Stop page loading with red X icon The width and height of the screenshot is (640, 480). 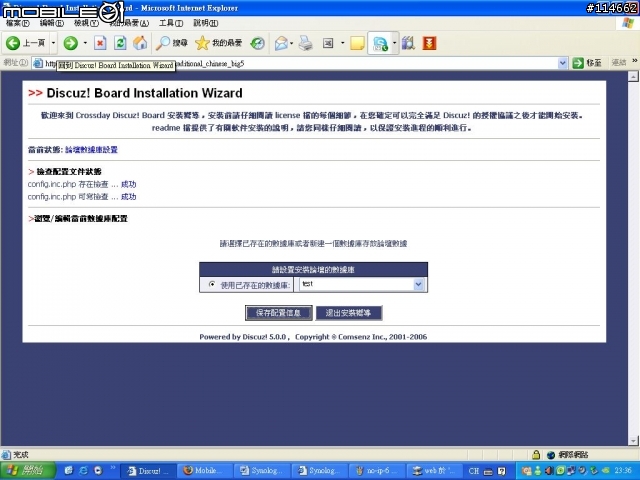coord(100,43)
